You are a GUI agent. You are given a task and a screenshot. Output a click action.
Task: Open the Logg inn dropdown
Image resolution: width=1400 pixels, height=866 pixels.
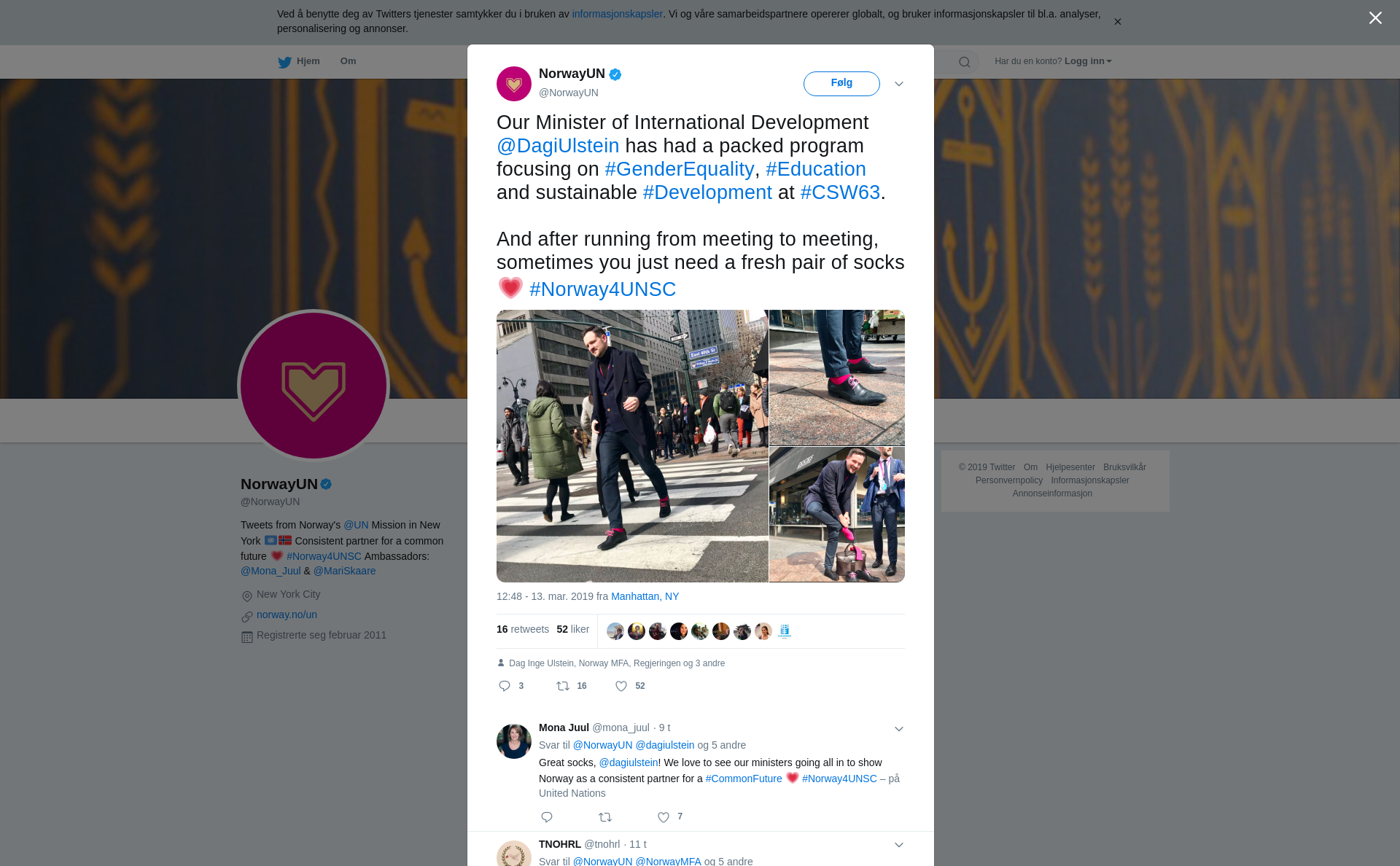tap(1088, 61)
